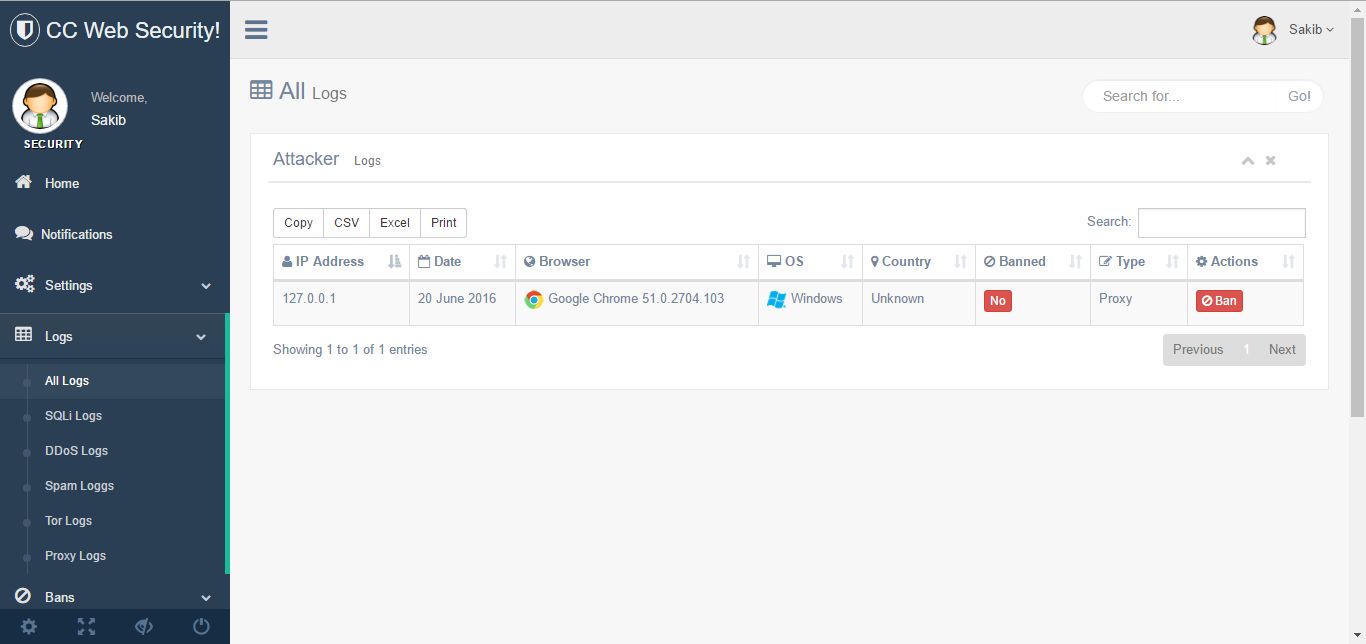1366x644 pixels.
Task: Expand the Bans menu chevron
Action: click(x=206, y=598)
